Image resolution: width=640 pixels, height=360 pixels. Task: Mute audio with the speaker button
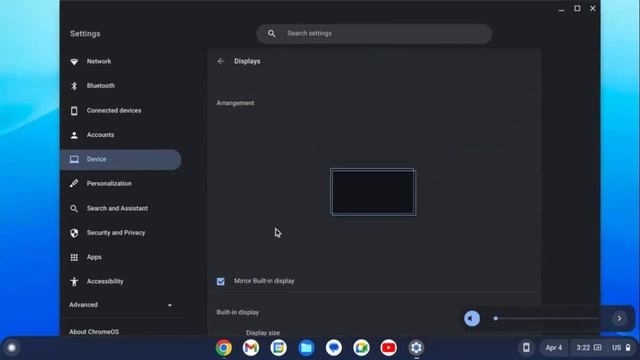(x=472, y=318)
